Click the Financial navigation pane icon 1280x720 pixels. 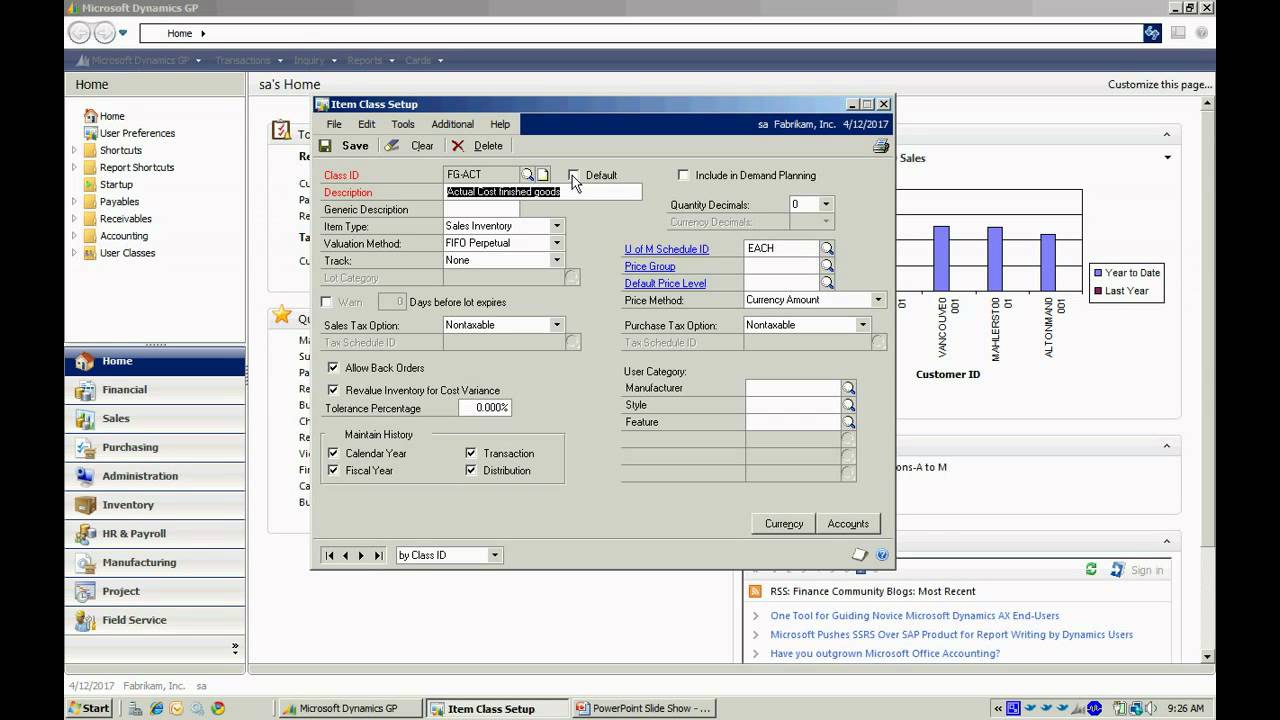[x=85, y=390]
